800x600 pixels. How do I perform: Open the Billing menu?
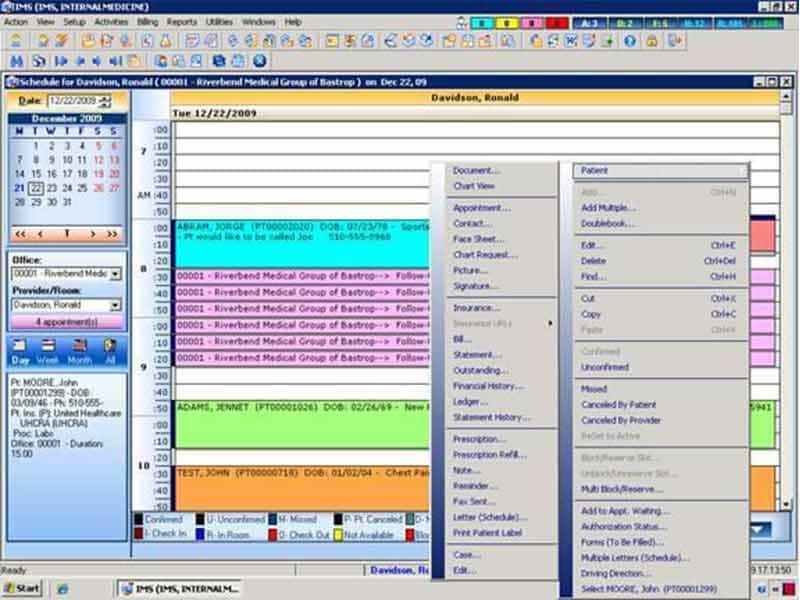pyautogui.click(x=147, y=22)
